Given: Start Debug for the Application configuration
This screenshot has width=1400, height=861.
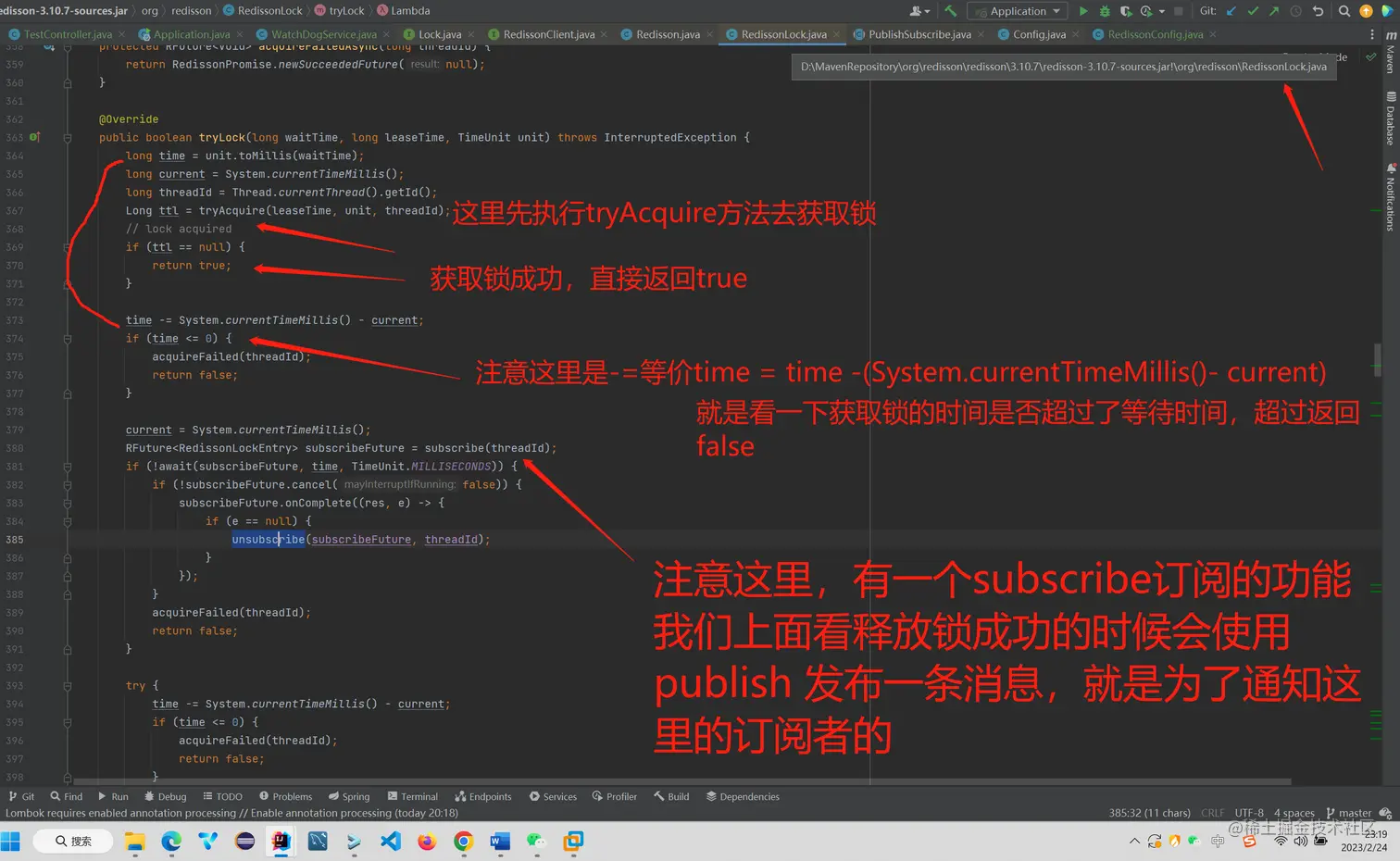Looking at the screenshot, I should pyautogui.click(x=1104, y=11).
